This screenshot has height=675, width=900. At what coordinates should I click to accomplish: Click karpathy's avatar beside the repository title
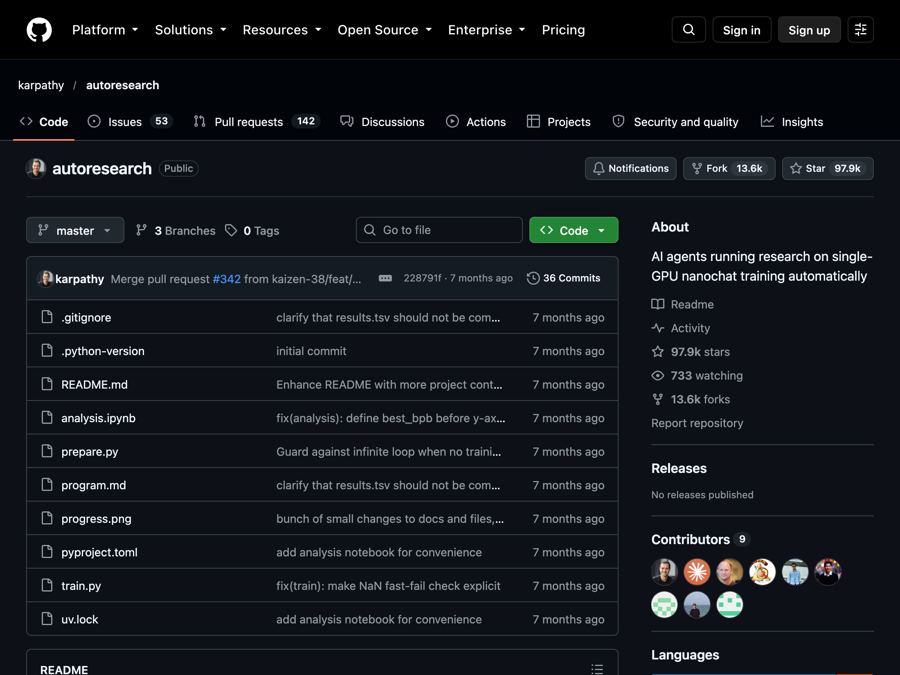click(36, 168)
